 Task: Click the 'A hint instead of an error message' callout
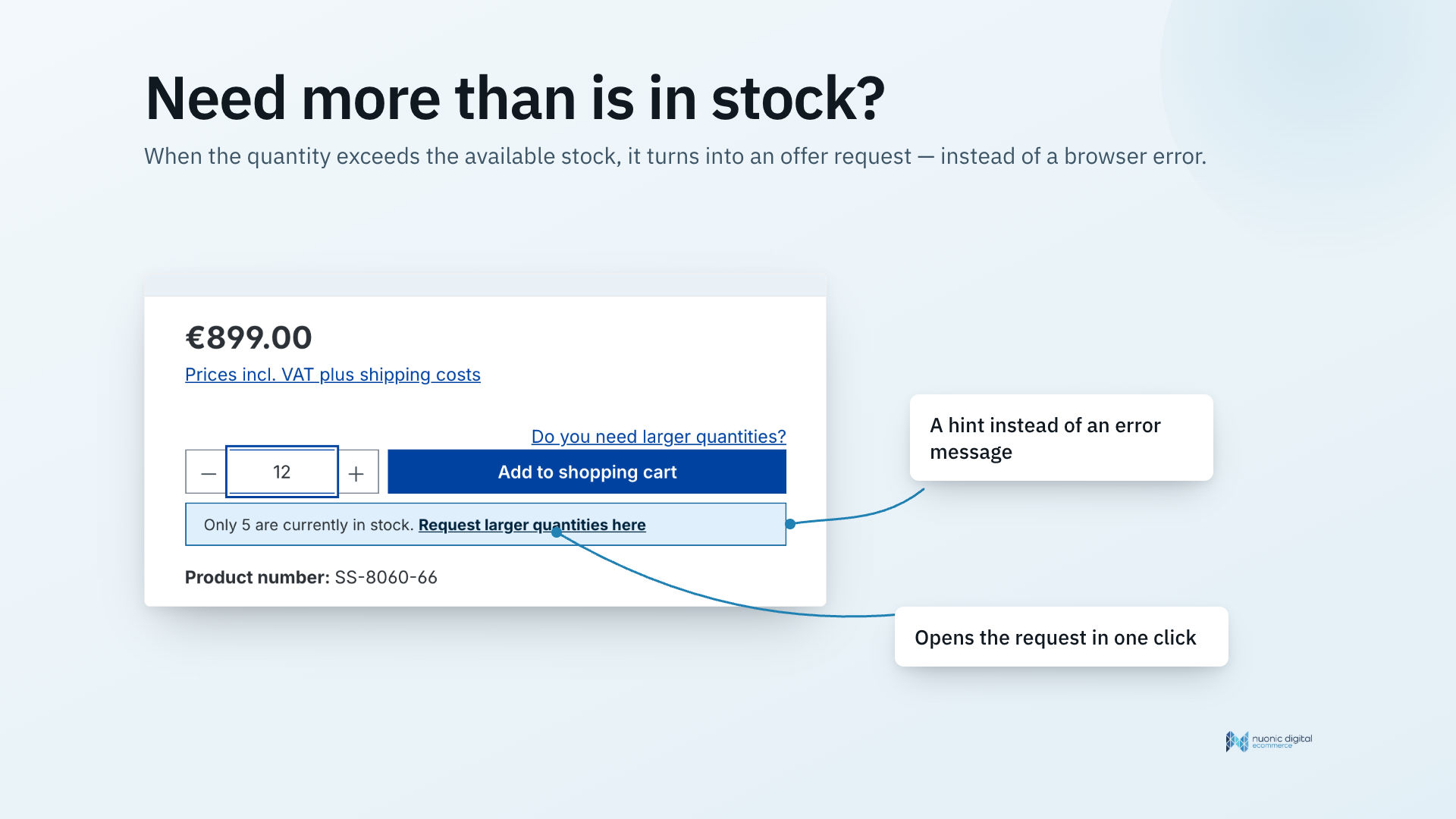click(1062, 438)
